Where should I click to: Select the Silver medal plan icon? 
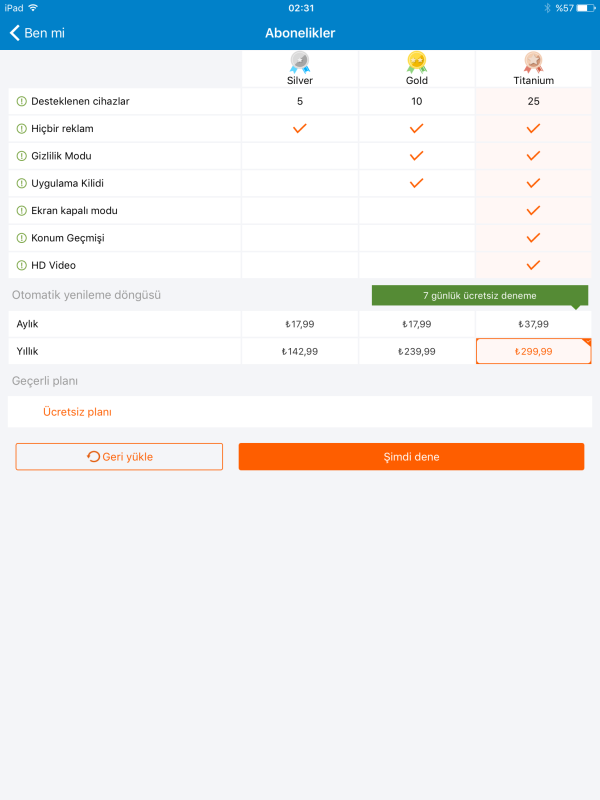point(299,62)
